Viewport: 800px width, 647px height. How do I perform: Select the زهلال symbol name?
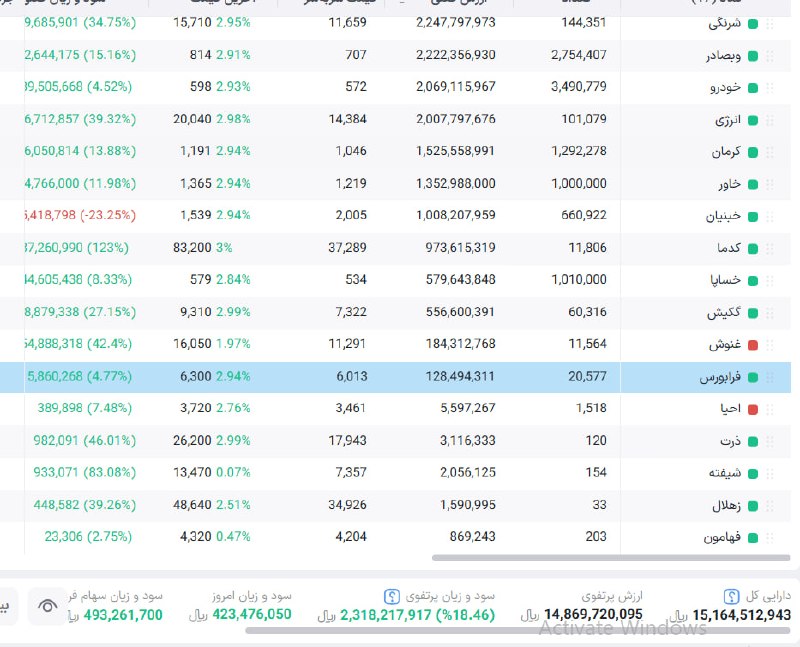[727, 506]
